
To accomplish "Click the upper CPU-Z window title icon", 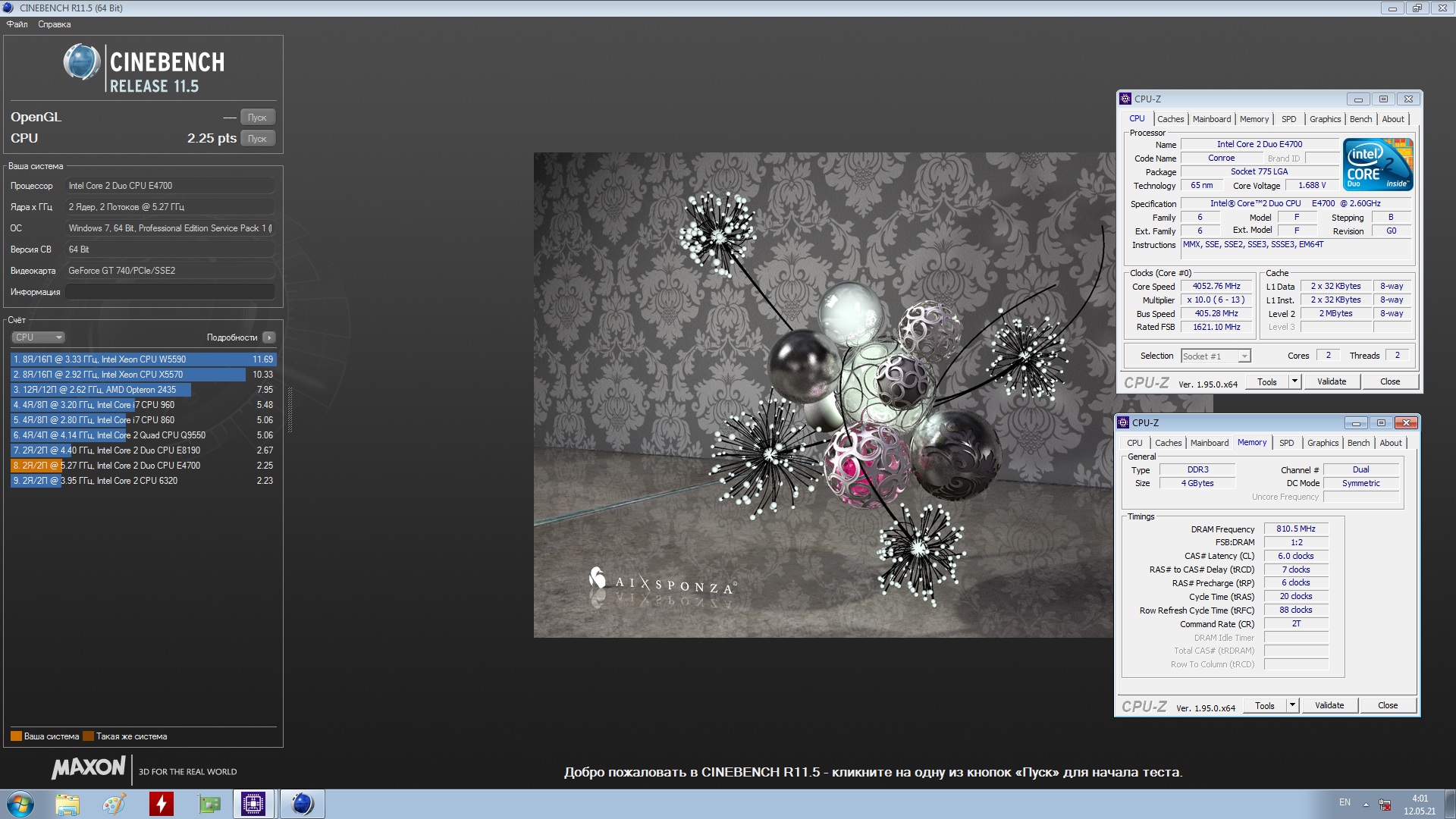I will (x=1125, y=99).
